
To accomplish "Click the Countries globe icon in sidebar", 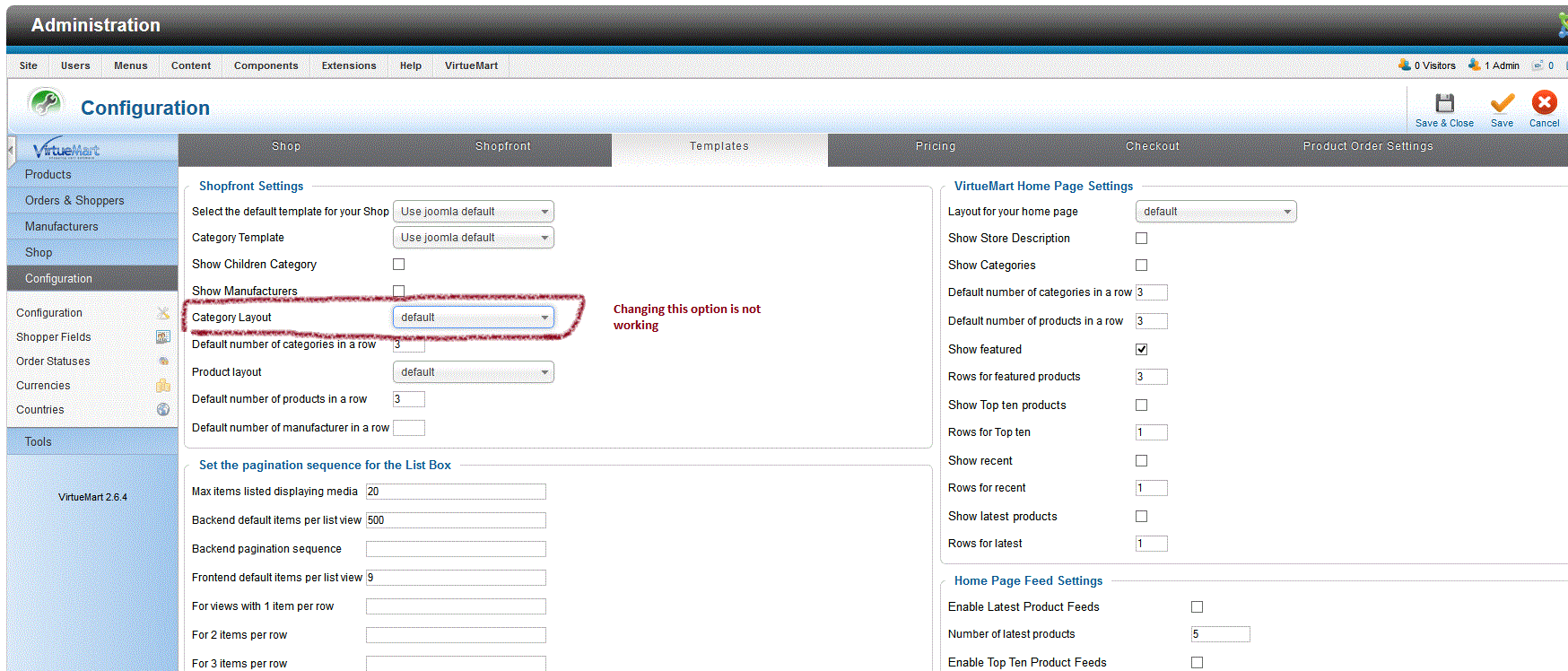I will coord(163,410).
